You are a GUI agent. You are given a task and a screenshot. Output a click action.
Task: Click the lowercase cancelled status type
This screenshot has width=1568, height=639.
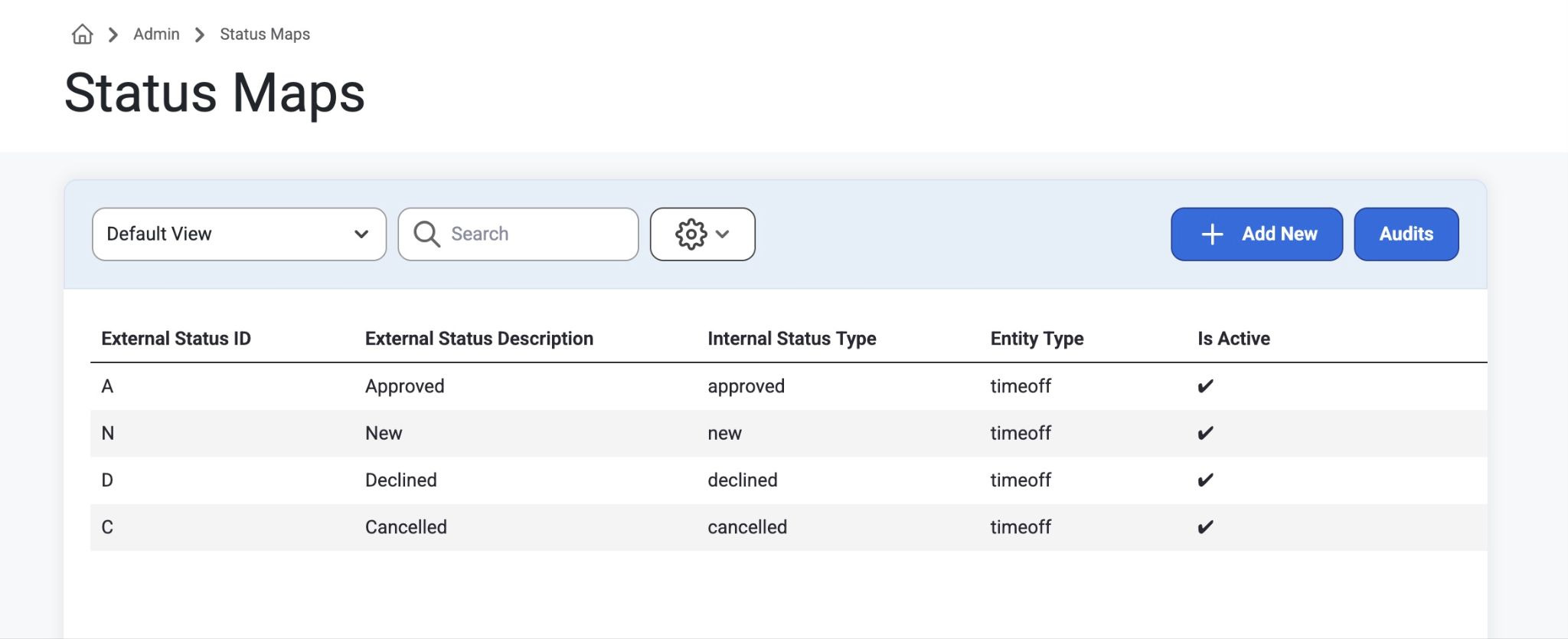747,527
